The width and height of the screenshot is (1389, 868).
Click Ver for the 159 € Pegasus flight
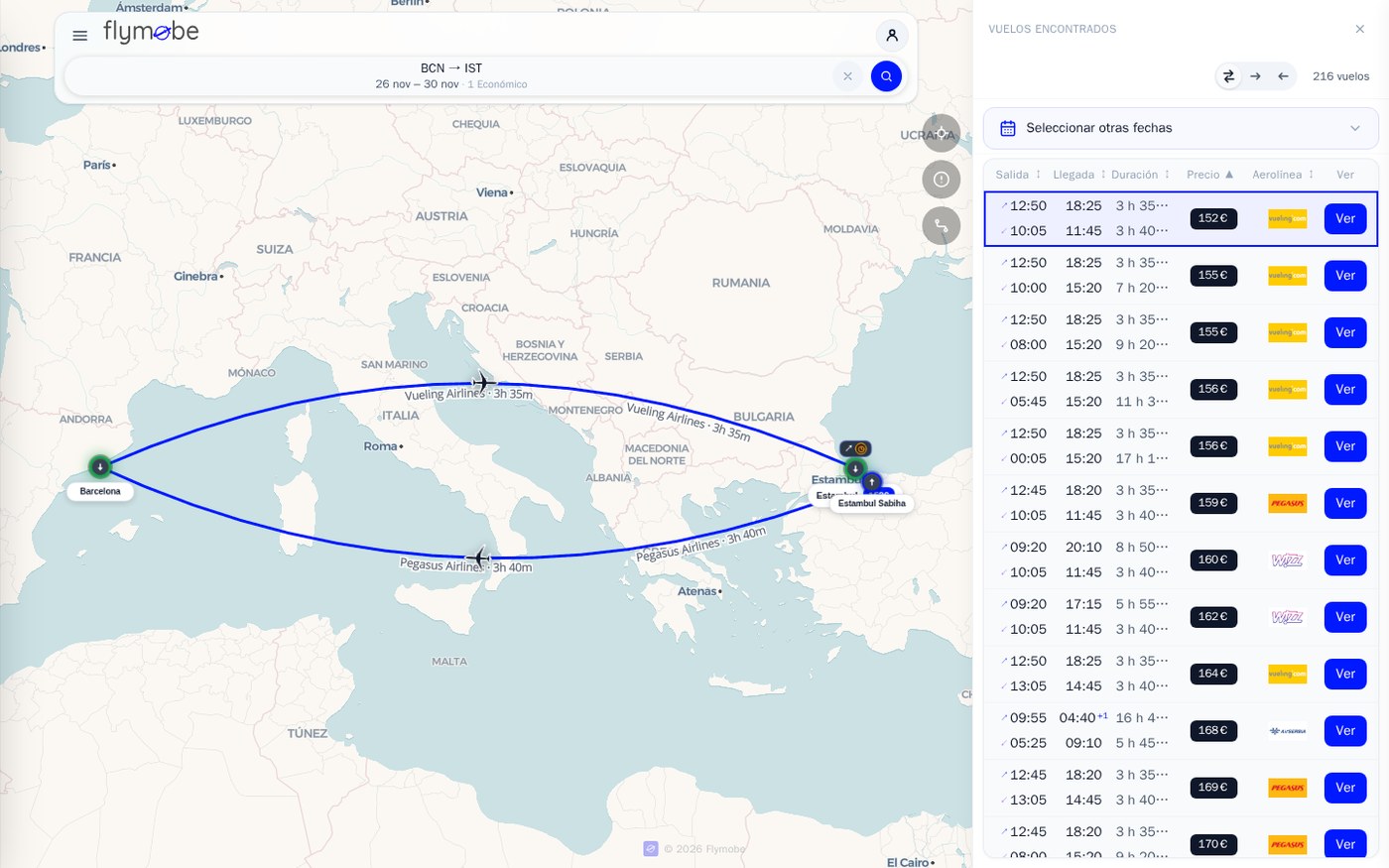pyautogui.click(x=1345, y=504)
